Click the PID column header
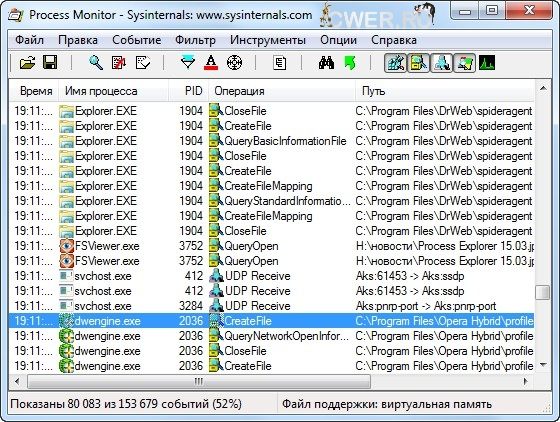Viewport: 560px width, 422px height. click(x=189, y=91)
